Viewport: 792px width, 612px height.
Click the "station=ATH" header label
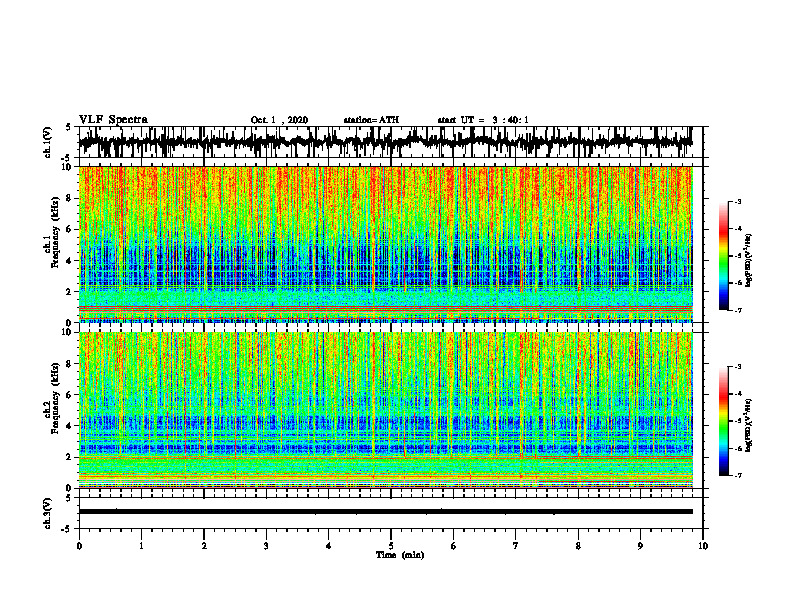click(x=371, y=120)
